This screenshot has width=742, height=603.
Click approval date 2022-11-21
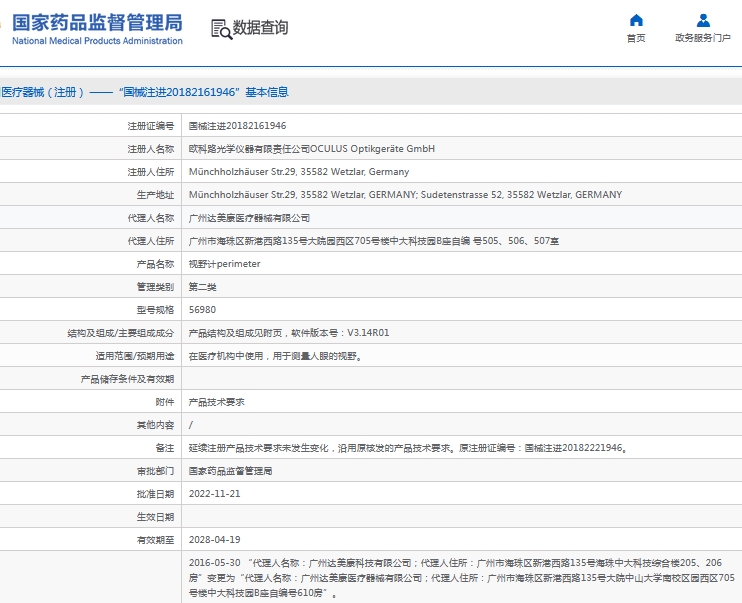tap(214, 494)
